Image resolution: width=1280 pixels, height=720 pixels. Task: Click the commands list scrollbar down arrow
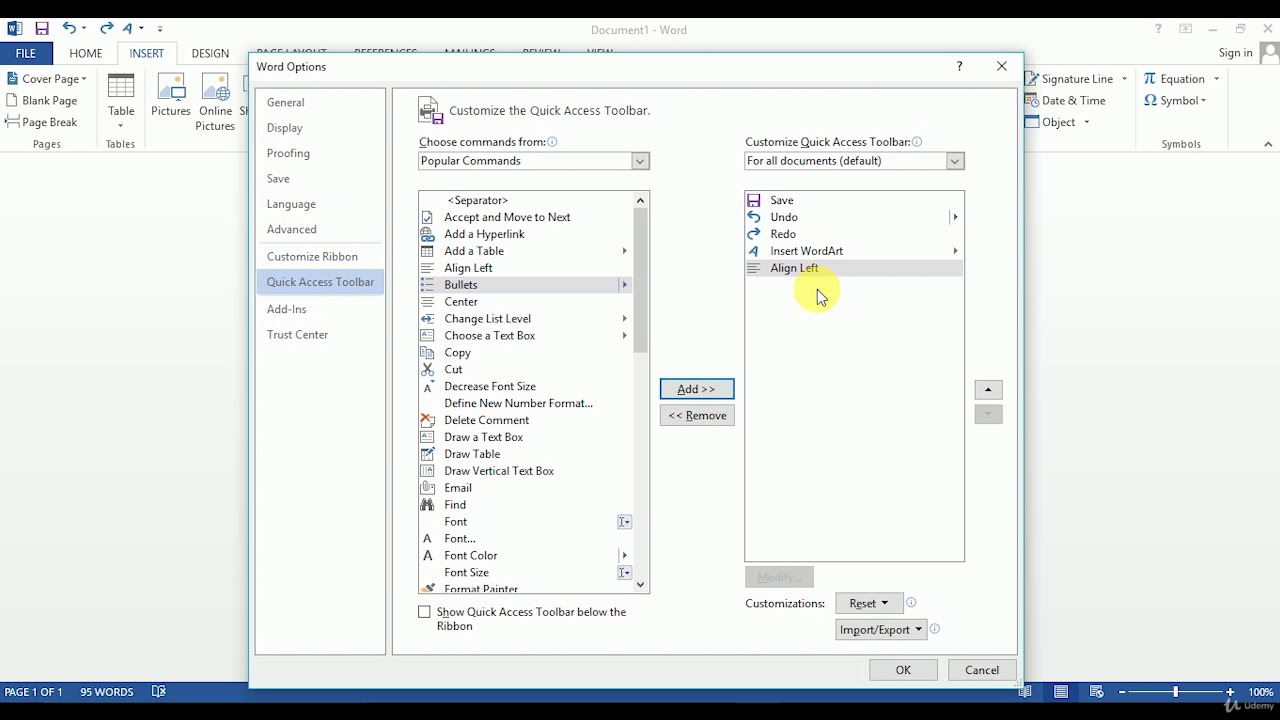coord(641,585)
